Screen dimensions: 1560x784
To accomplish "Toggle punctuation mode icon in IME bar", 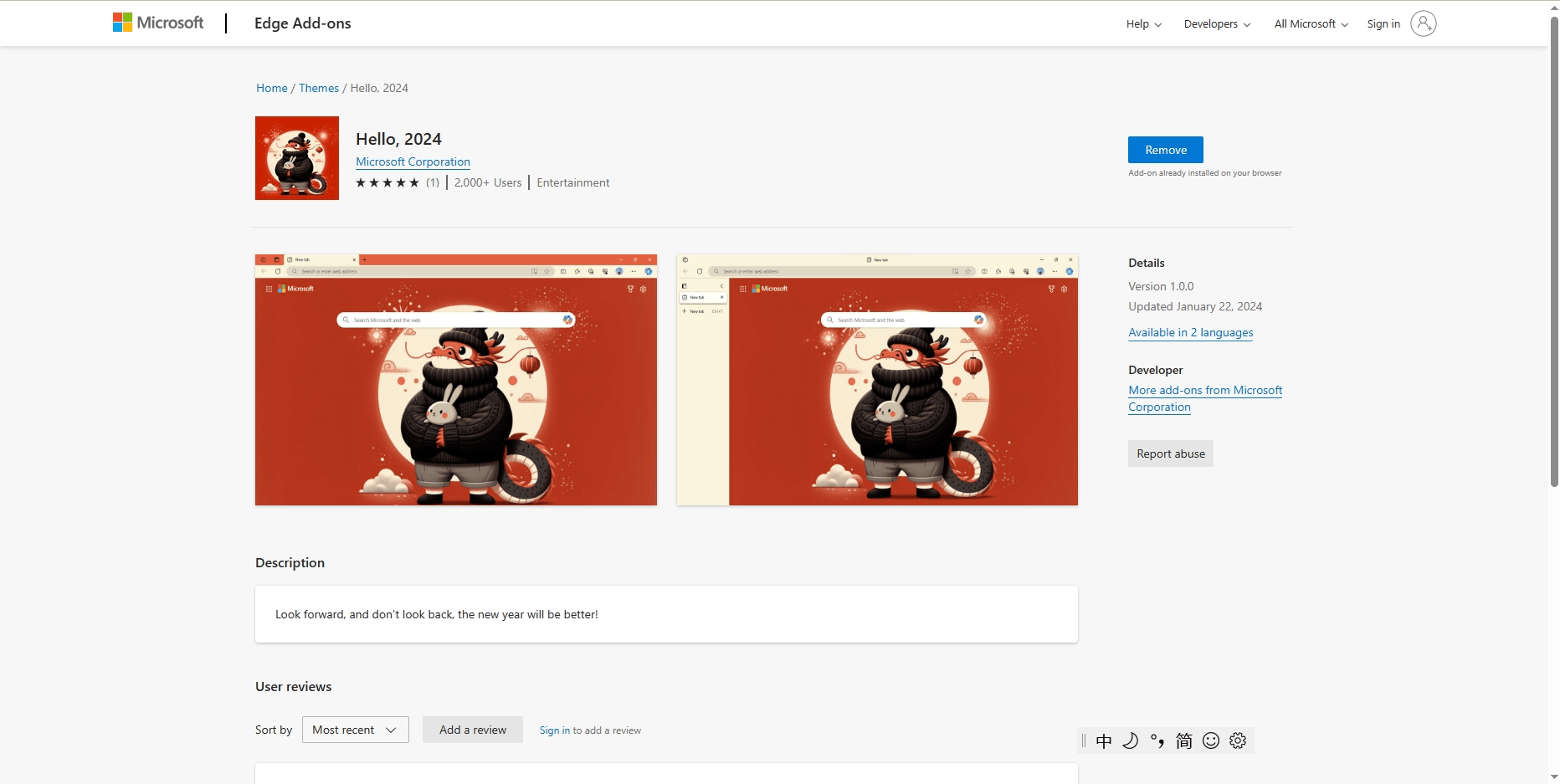I will (1157, 740).
